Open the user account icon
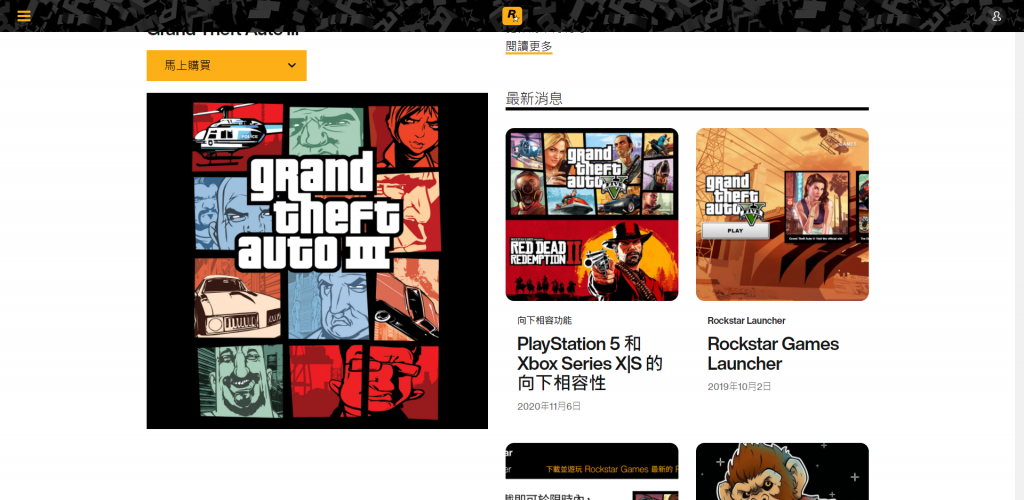The width and height of the screenshot is (1024, 500). (x=996, y=16)
